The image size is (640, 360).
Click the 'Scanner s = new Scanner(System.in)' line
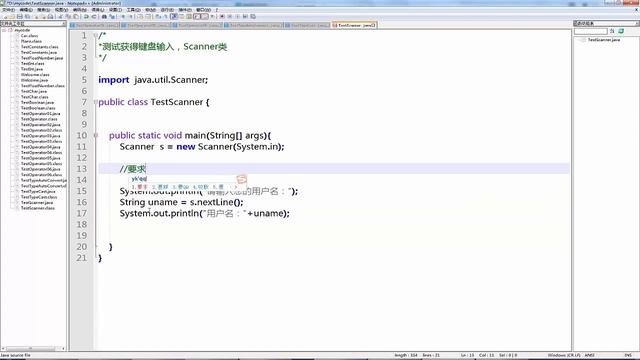tap(202, 147)
